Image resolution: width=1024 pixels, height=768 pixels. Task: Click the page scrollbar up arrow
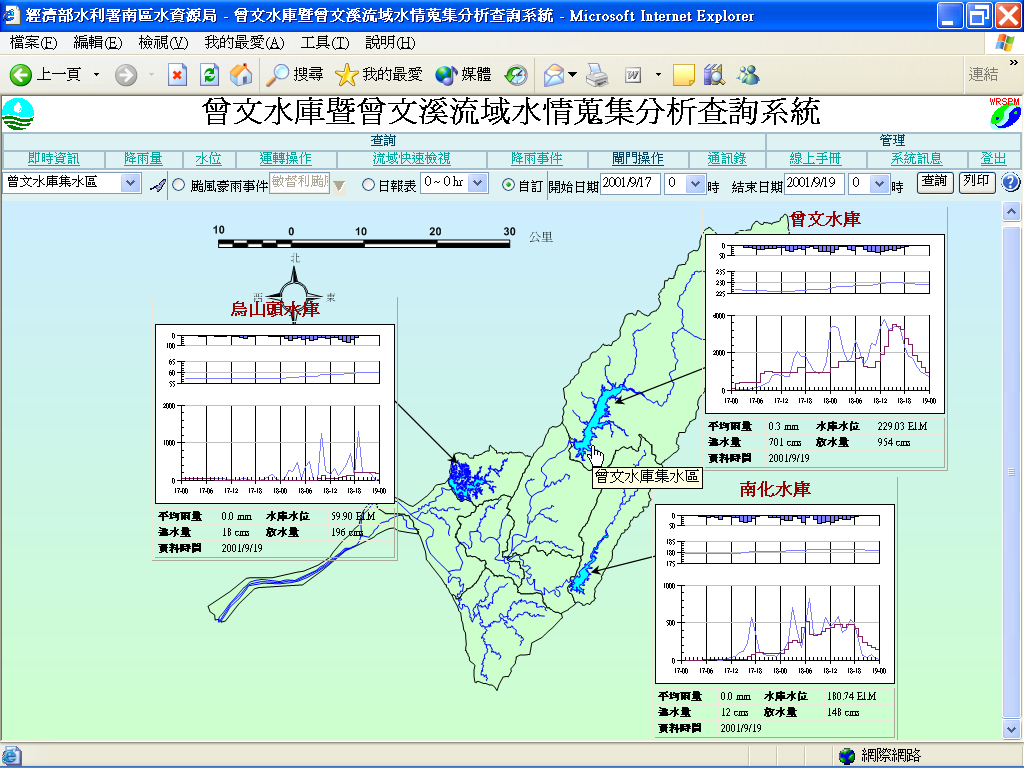tap(1011, 212)
